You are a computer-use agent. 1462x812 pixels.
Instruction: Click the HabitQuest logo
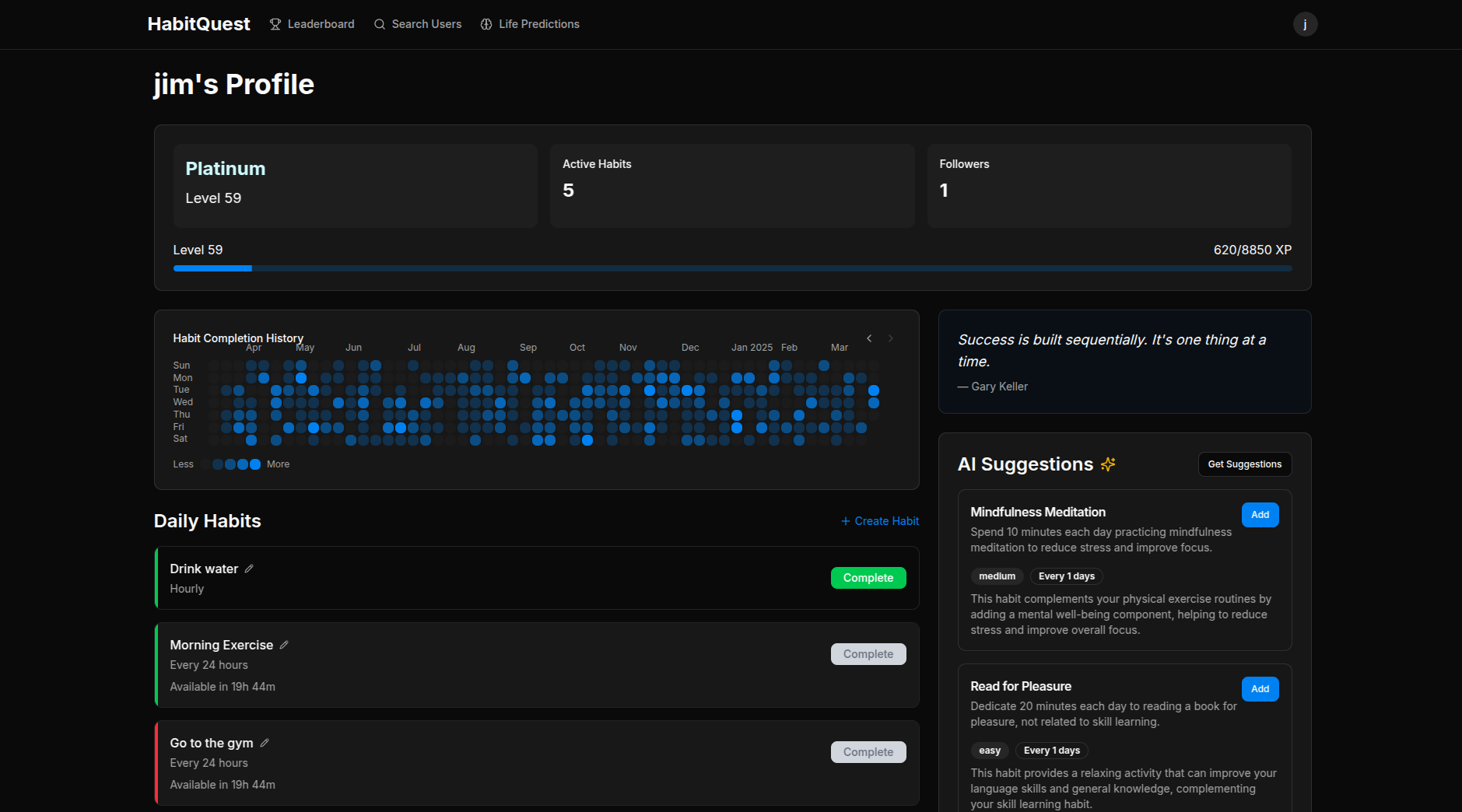point(198,24)
